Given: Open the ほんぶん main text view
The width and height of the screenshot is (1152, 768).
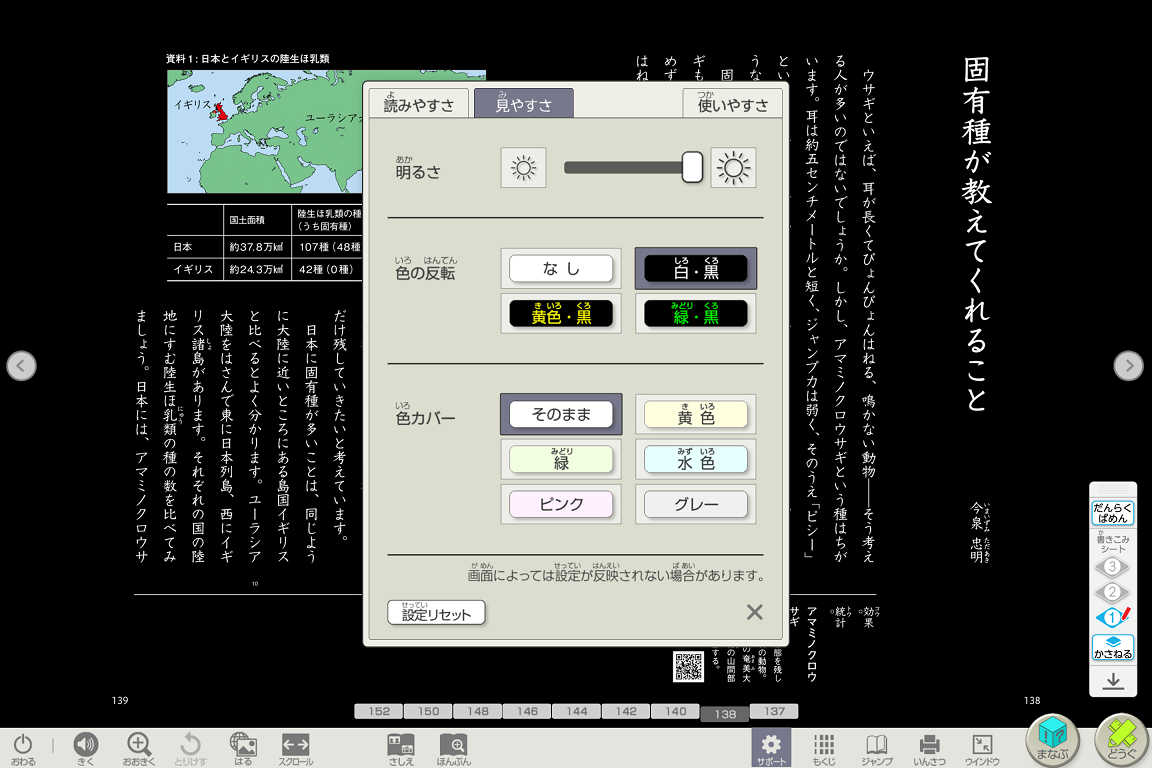Looking at the screenshot, I should coord(453,747).
